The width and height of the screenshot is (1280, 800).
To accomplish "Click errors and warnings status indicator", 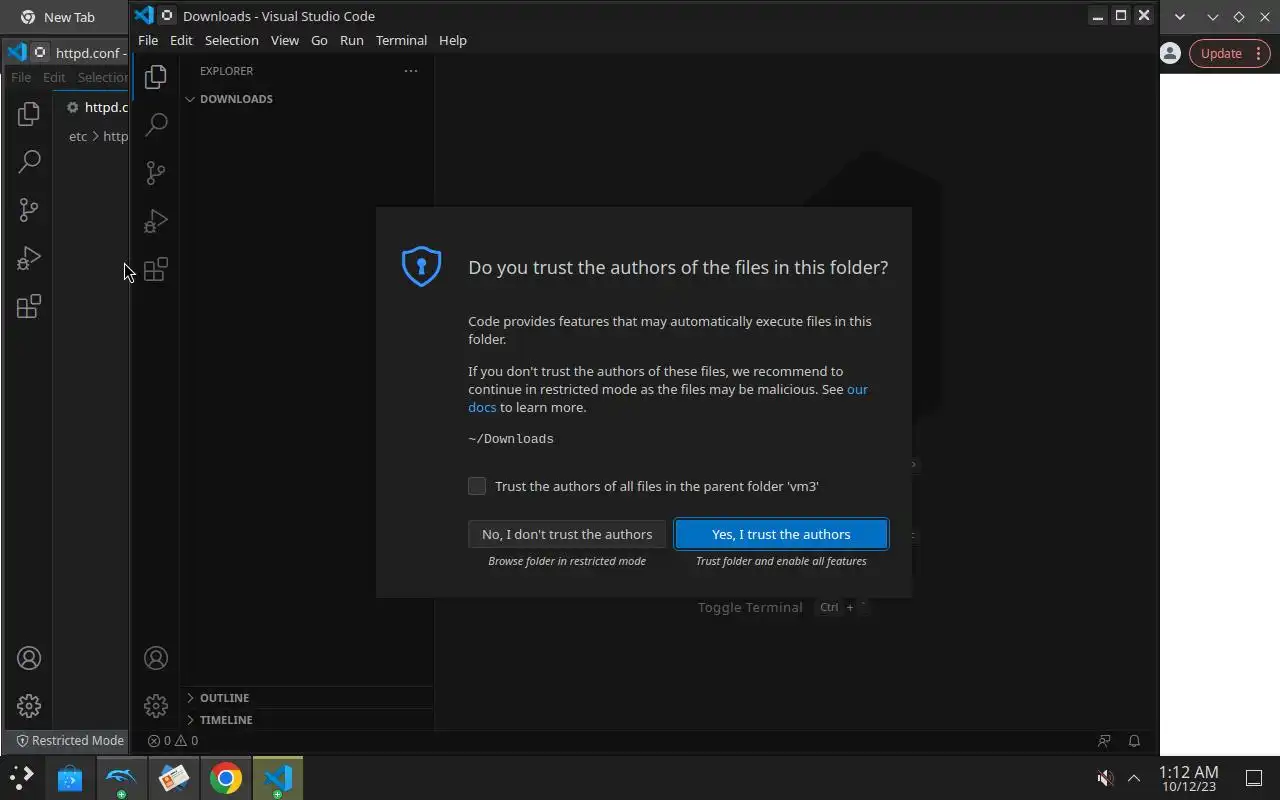I will tap(173, 741).
